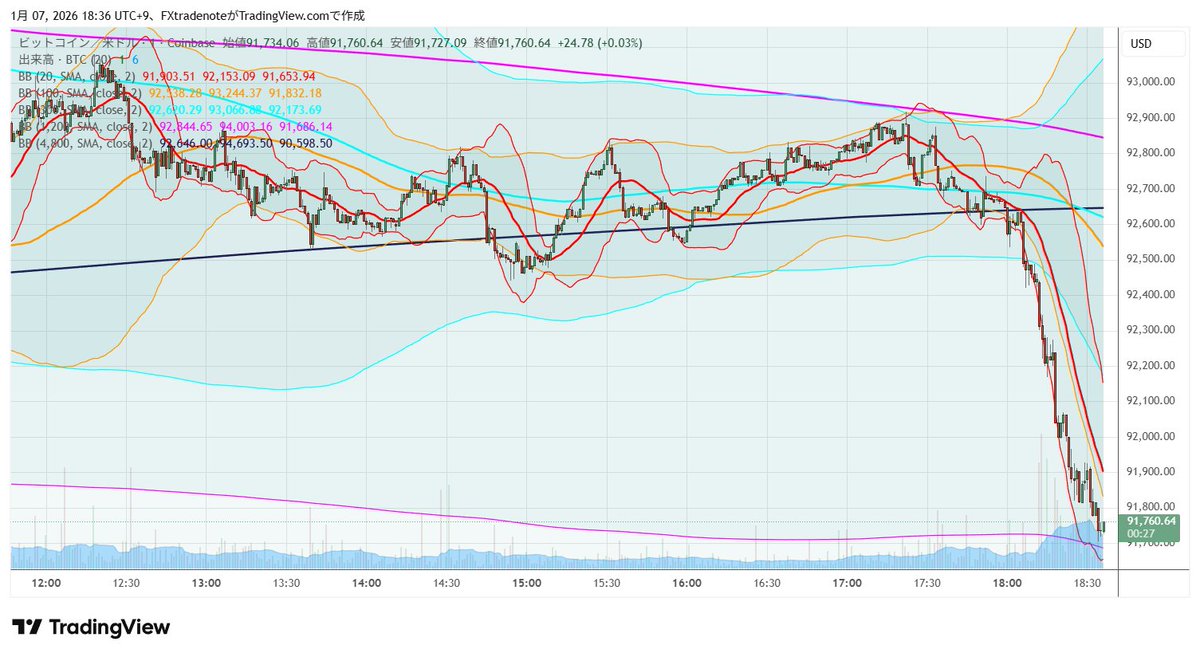Image resolution: width=1200 pixels, height=657 pixels.
Task: Click the red 92,153.09 upper band value
Action: click(228, 76)
